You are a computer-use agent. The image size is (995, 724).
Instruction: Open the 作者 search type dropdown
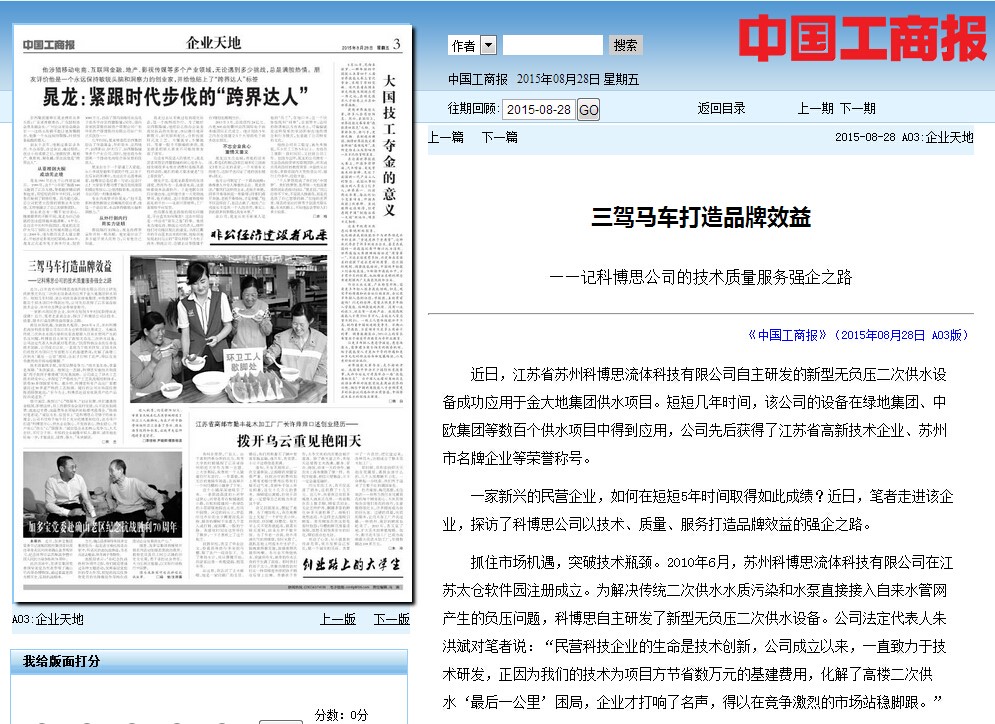488,45
